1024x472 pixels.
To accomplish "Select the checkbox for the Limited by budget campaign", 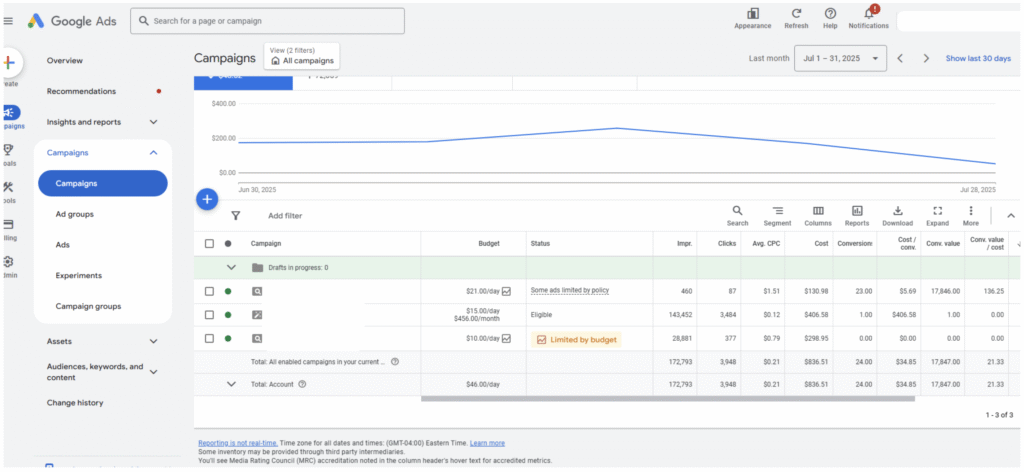I will [209, 339].
